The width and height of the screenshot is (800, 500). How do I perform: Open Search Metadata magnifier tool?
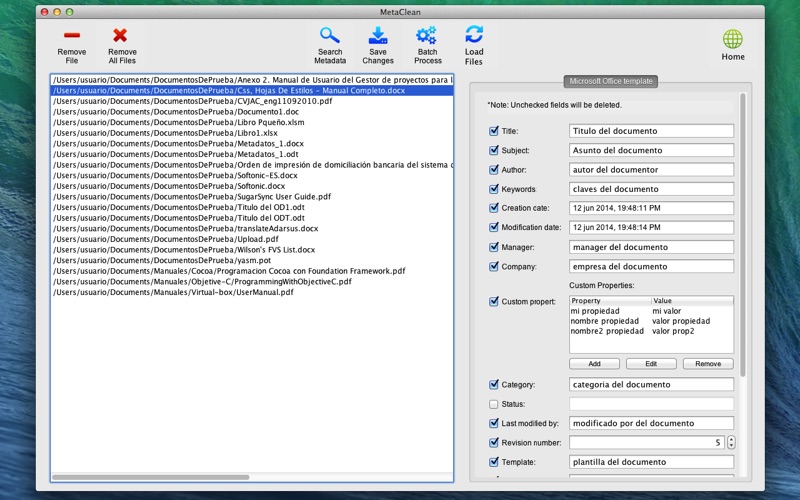click(330, 35)
